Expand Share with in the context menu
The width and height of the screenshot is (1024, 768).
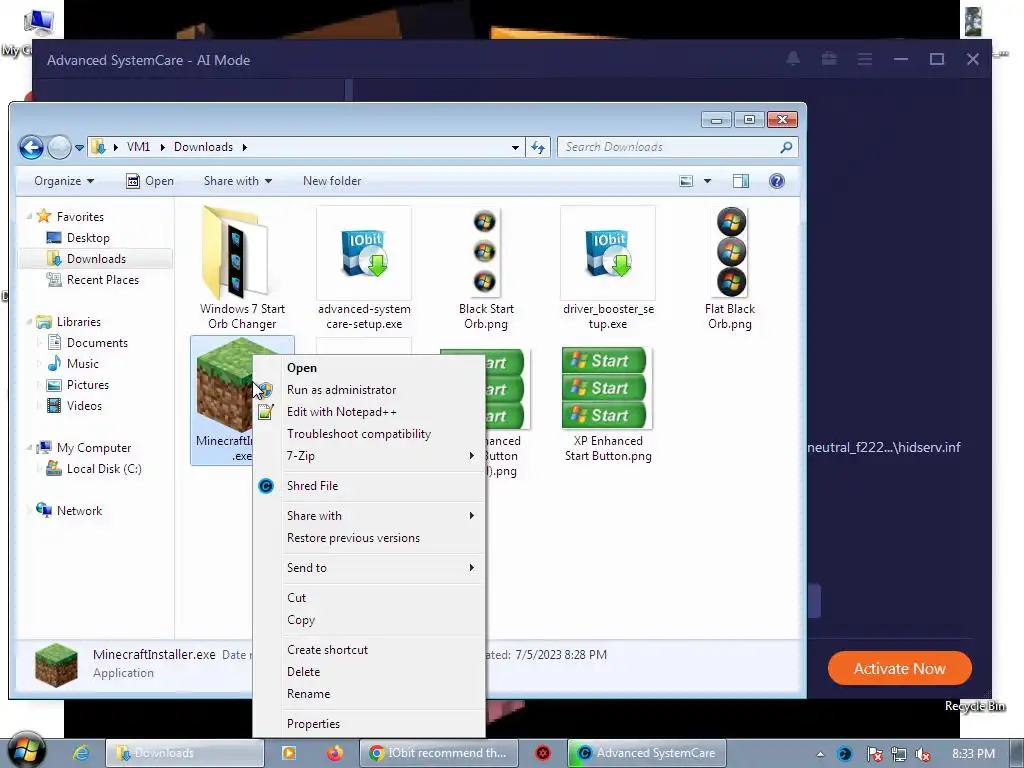[x=369, y=516]
